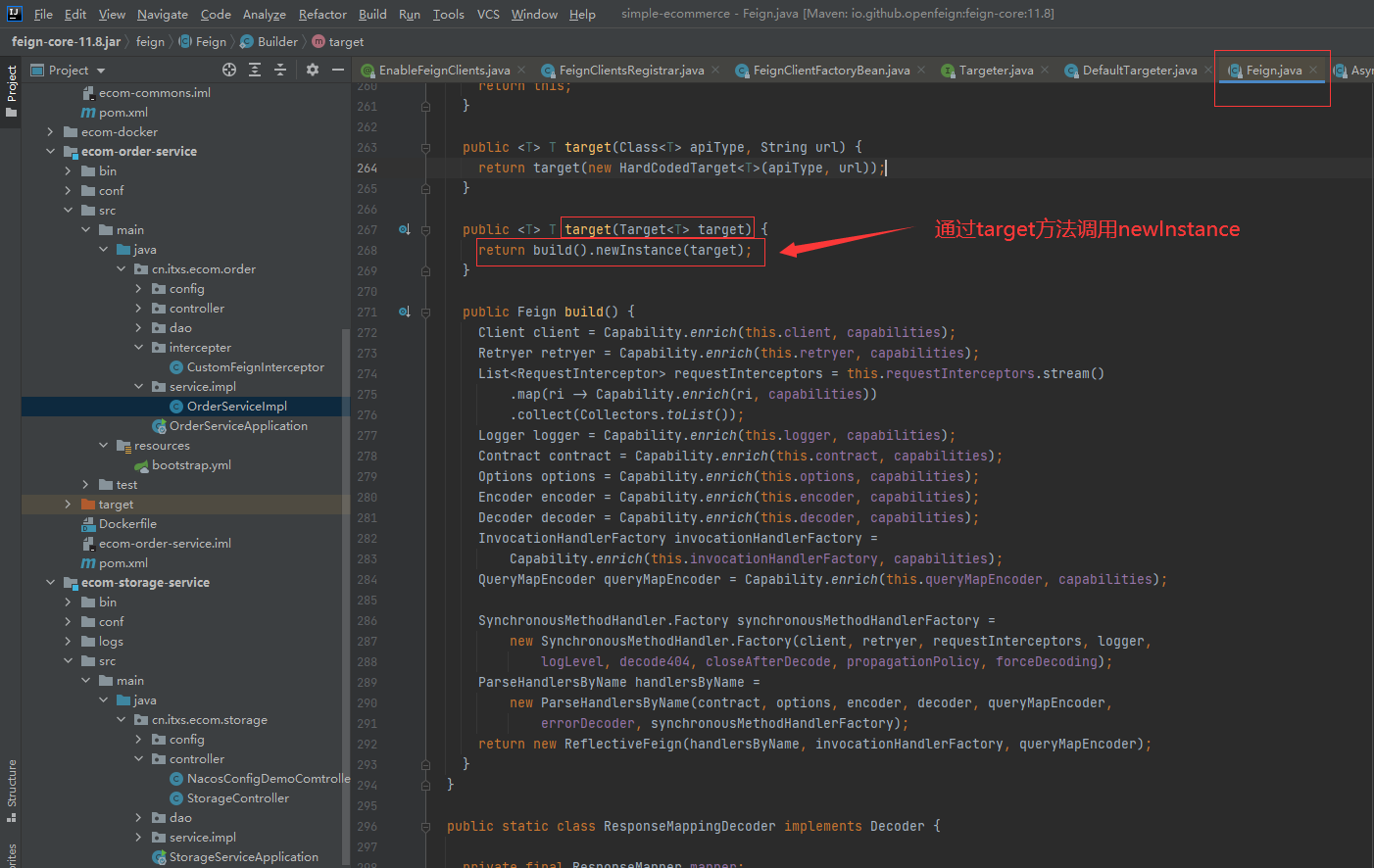This screenshot has height=868, width=1374.
Task: Click HardCodedTarget in line 264
Action: pyautogui.click(x=678, y=168)
